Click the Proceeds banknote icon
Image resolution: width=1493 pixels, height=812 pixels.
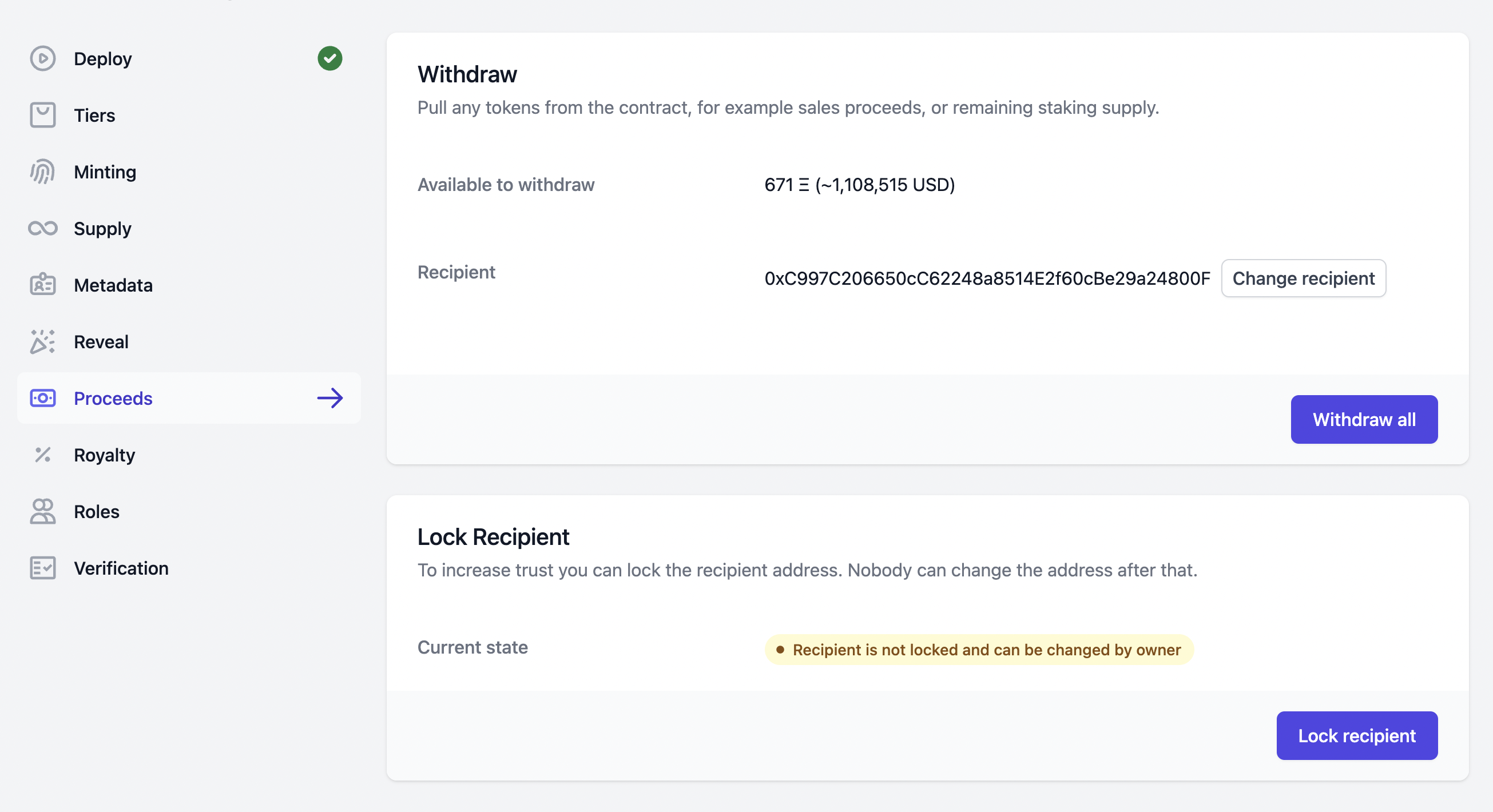click(x=42, y=399)
